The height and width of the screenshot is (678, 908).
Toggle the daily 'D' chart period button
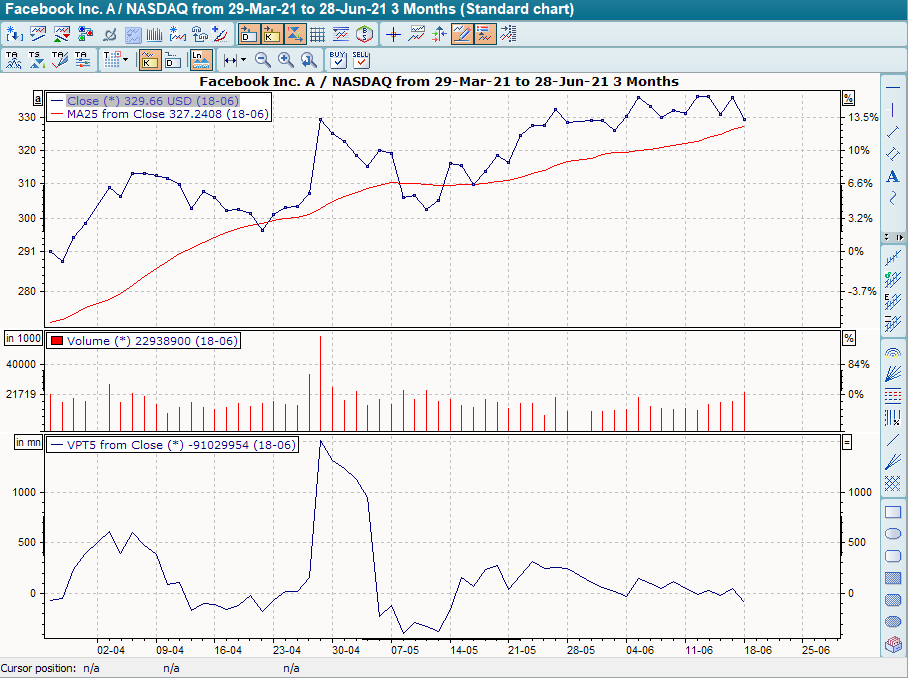172,60
